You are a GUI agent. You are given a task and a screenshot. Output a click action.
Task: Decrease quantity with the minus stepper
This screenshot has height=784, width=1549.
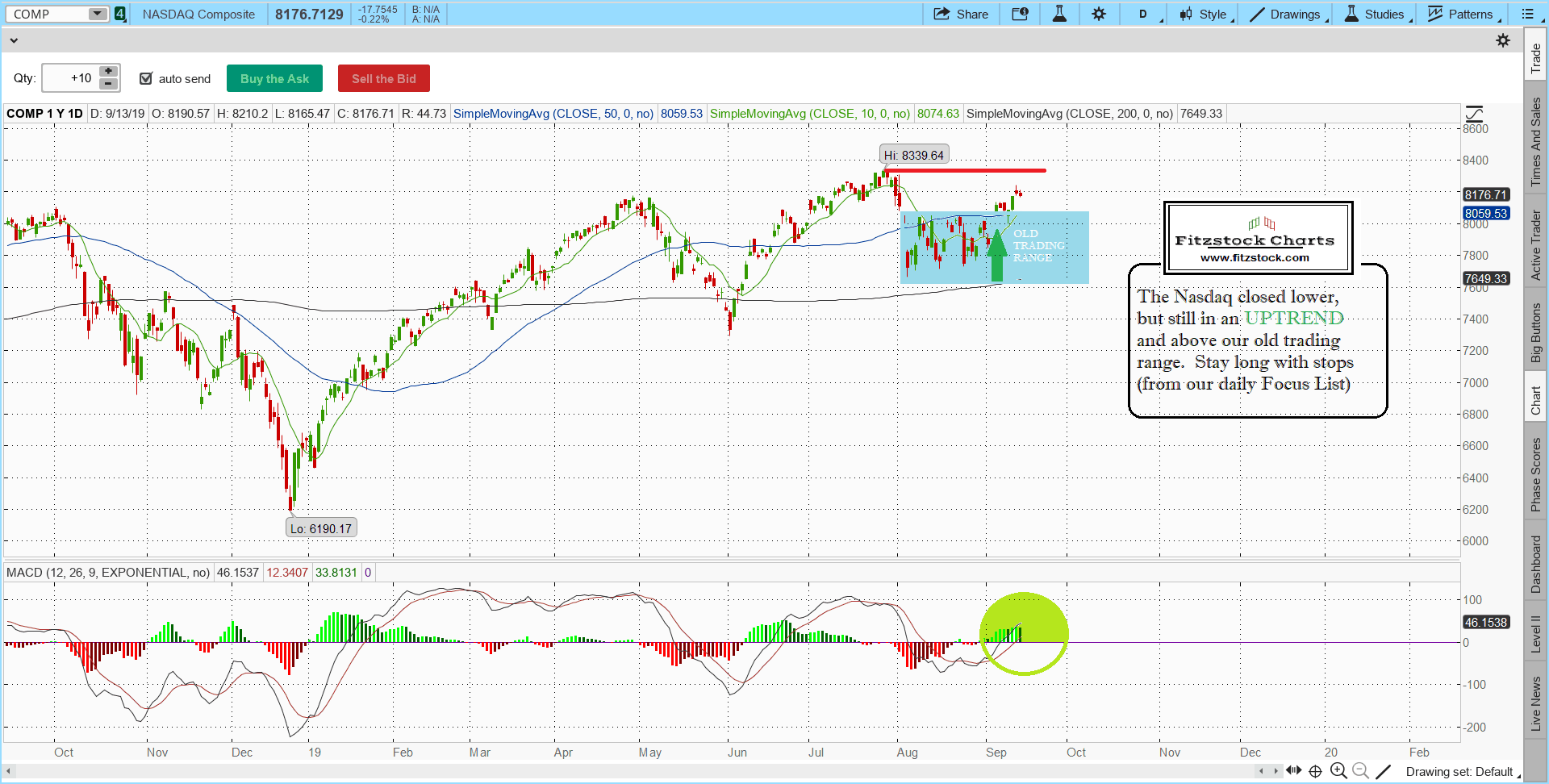[108, 84]
